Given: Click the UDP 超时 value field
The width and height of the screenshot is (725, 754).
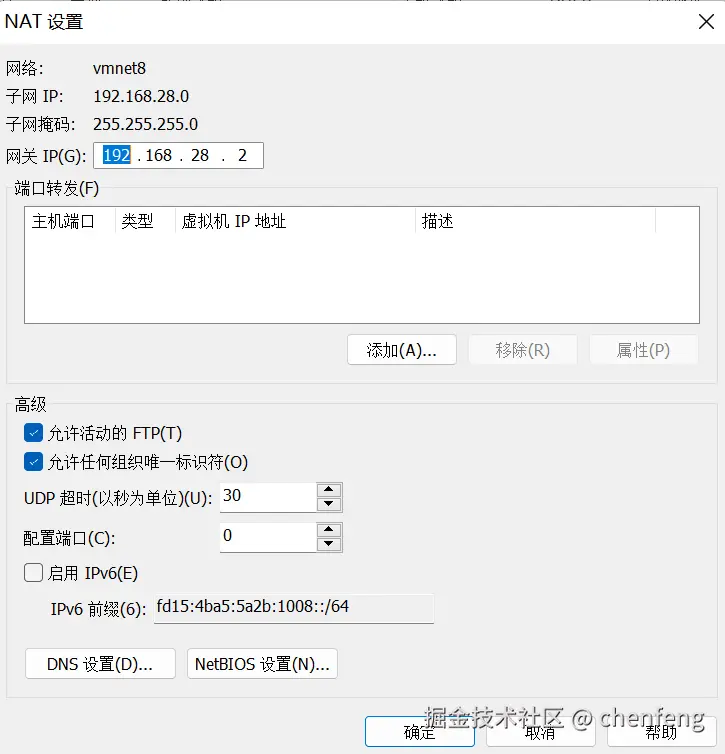Looking at the screenshot, I should point(268,497).
